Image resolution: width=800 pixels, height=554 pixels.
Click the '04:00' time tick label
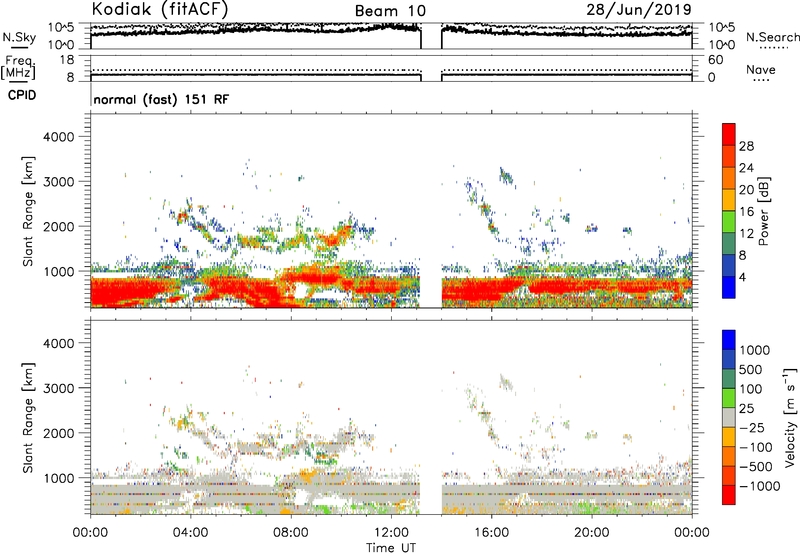point(190,533)
